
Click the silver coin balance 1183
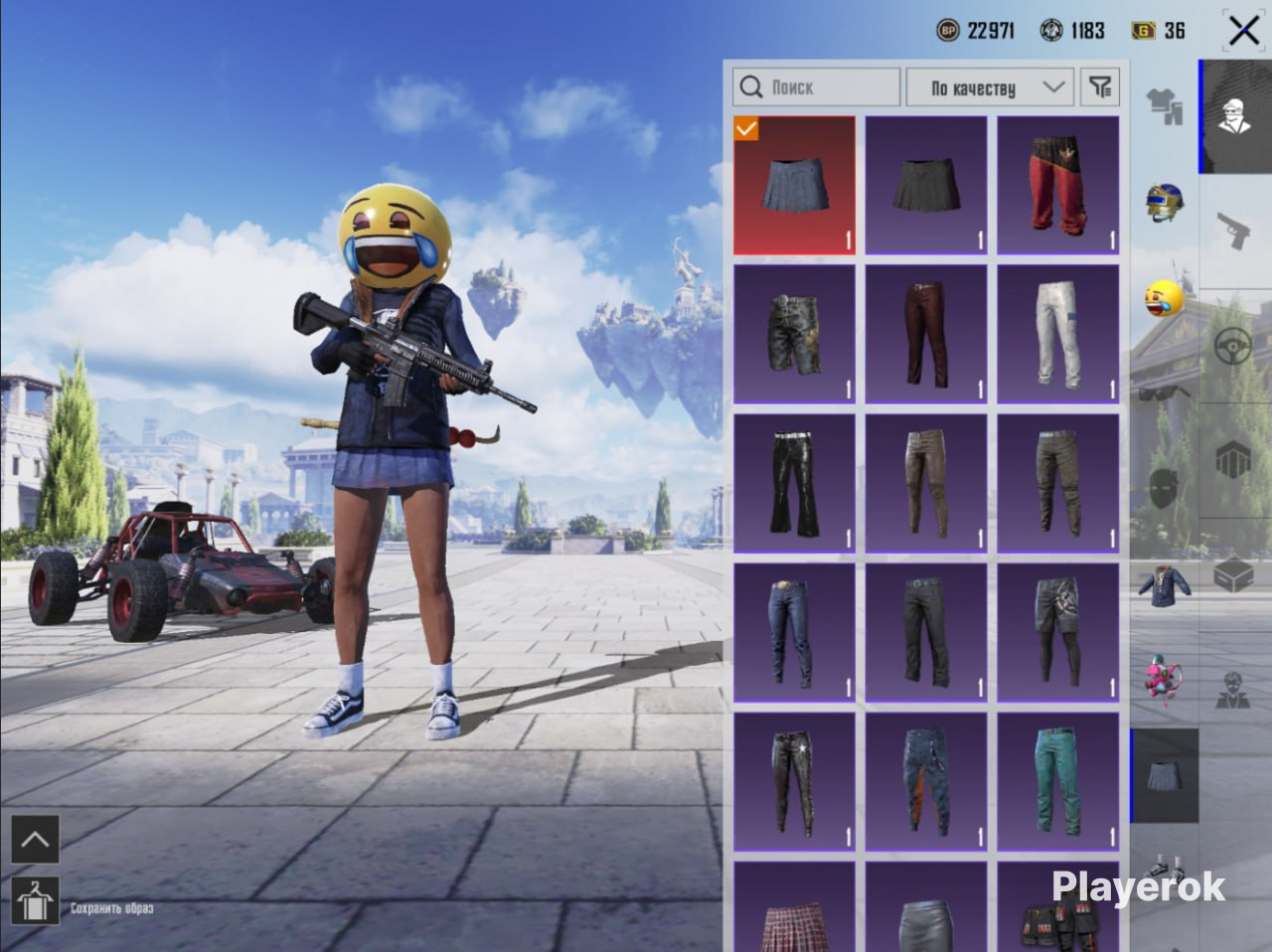pos(1072,31)
